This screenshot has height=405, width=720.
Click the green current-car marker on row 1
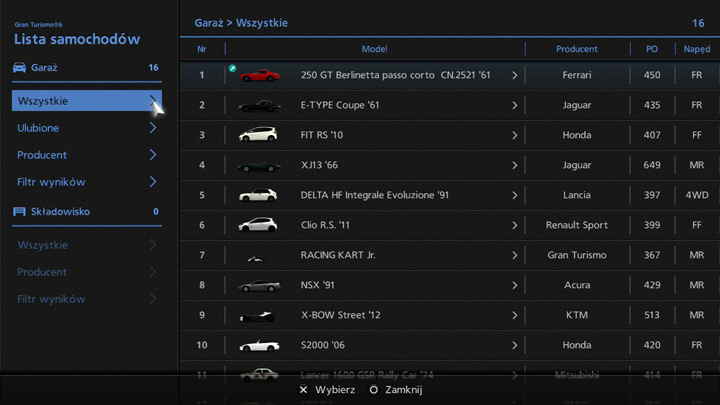coord(232,69)
